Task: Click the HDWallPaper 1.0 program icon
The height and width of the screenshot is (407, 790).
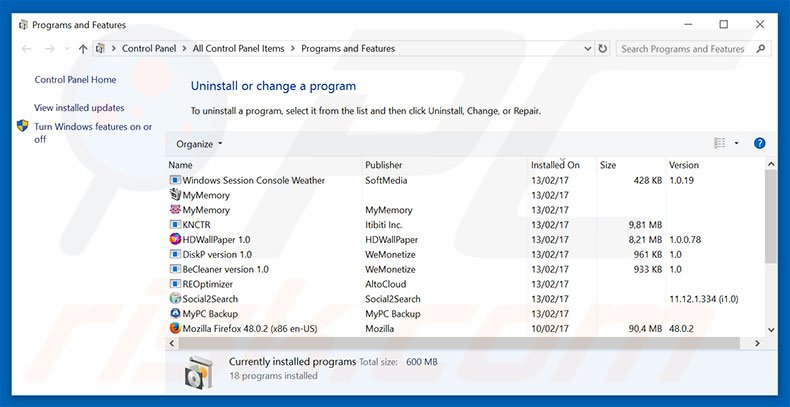Action: [x=175, y=239]
